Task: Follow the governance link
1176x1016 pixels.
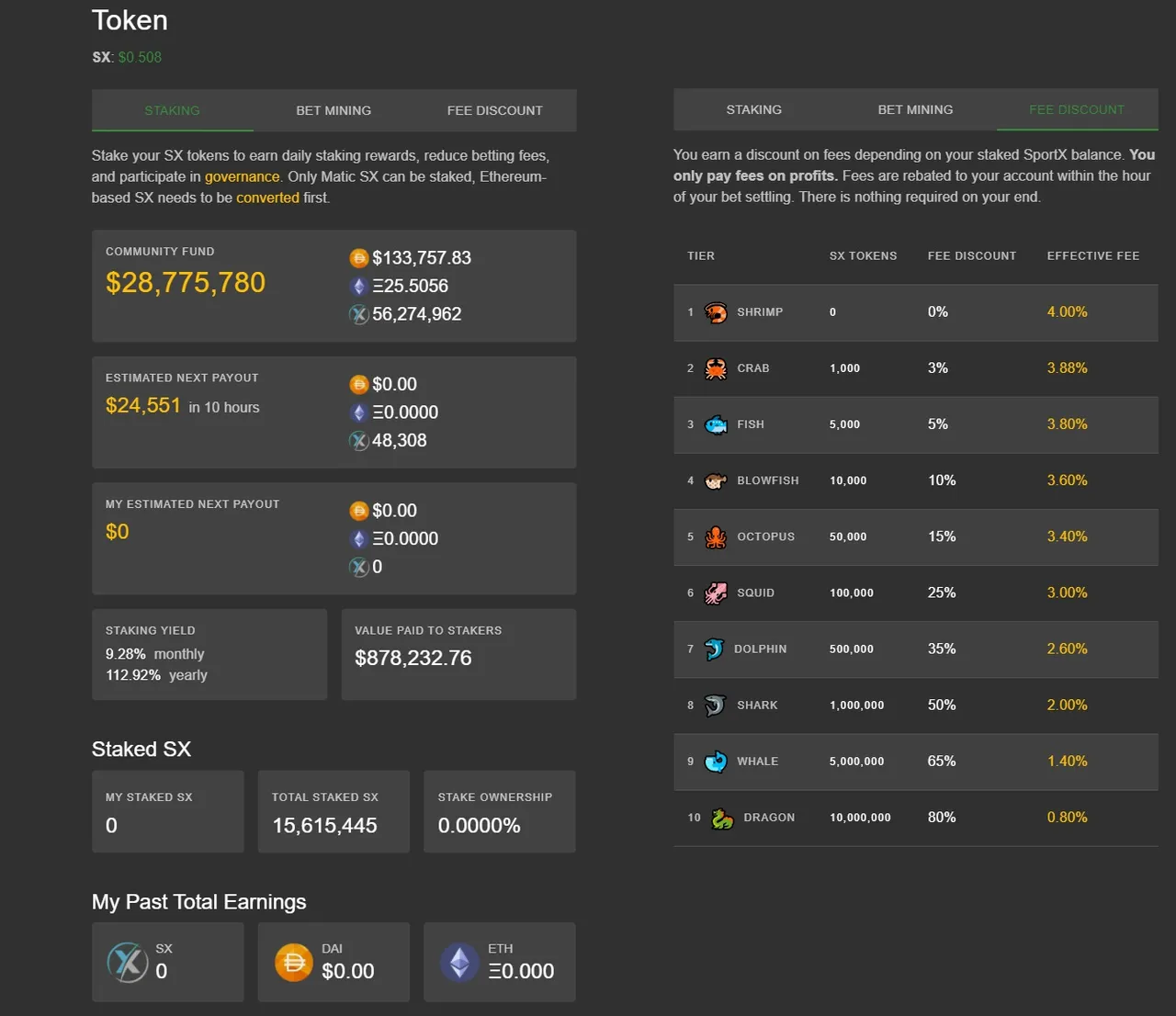Action: (x=242, y=176)
